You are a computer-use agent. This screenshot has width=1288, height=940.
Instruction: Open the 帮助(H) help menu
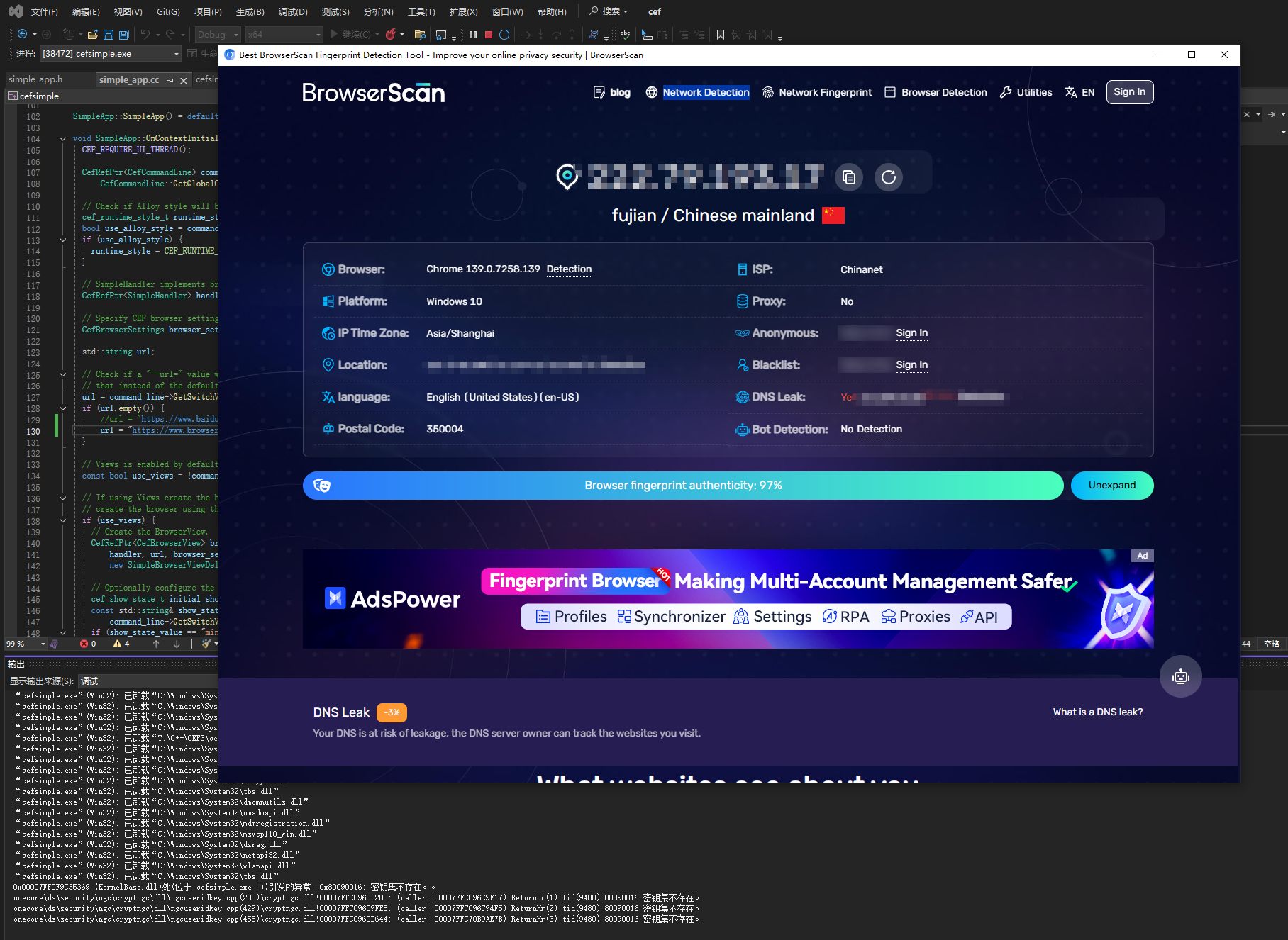pyautogui.click(x=552, y=11)
